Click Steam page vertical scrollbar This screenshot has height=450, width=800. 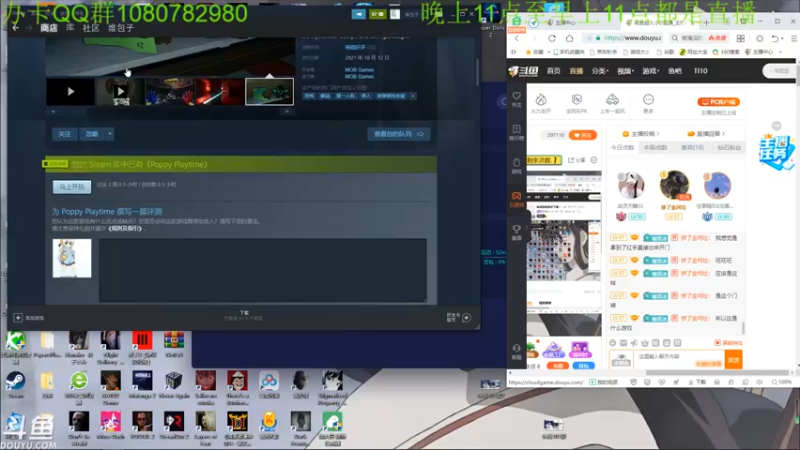click(478, 72)
